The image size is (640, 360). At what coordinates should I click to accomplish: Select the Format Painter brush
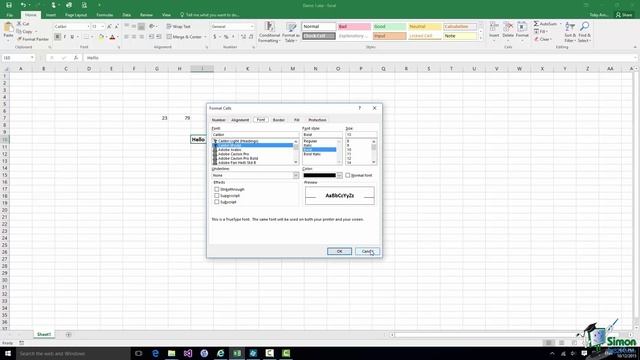(x=19, y=39)
